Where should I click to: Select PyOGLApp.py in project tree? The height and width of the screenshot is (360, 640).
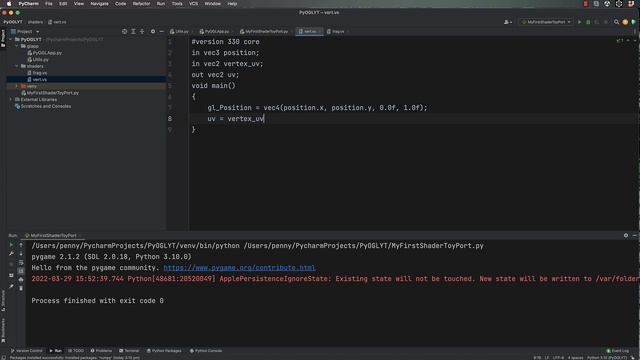pos(45,53)
